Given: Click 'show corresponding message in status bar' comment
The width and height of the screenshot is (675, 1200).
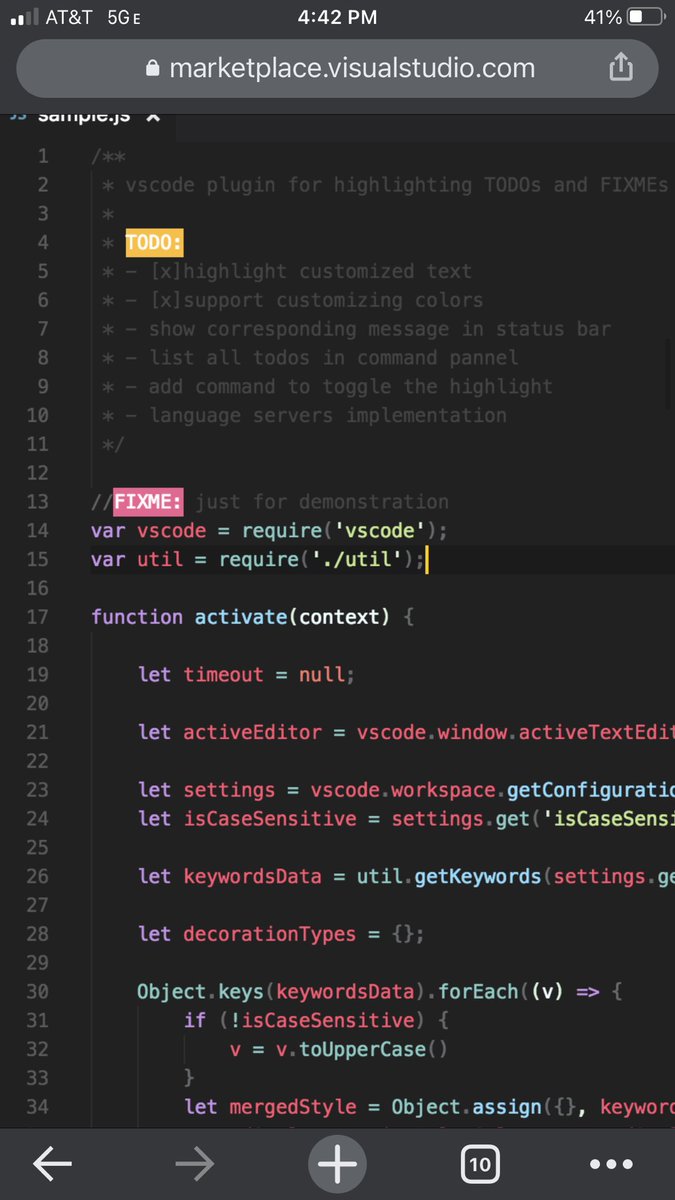Looking at the screenshot, I should (379, 329).
